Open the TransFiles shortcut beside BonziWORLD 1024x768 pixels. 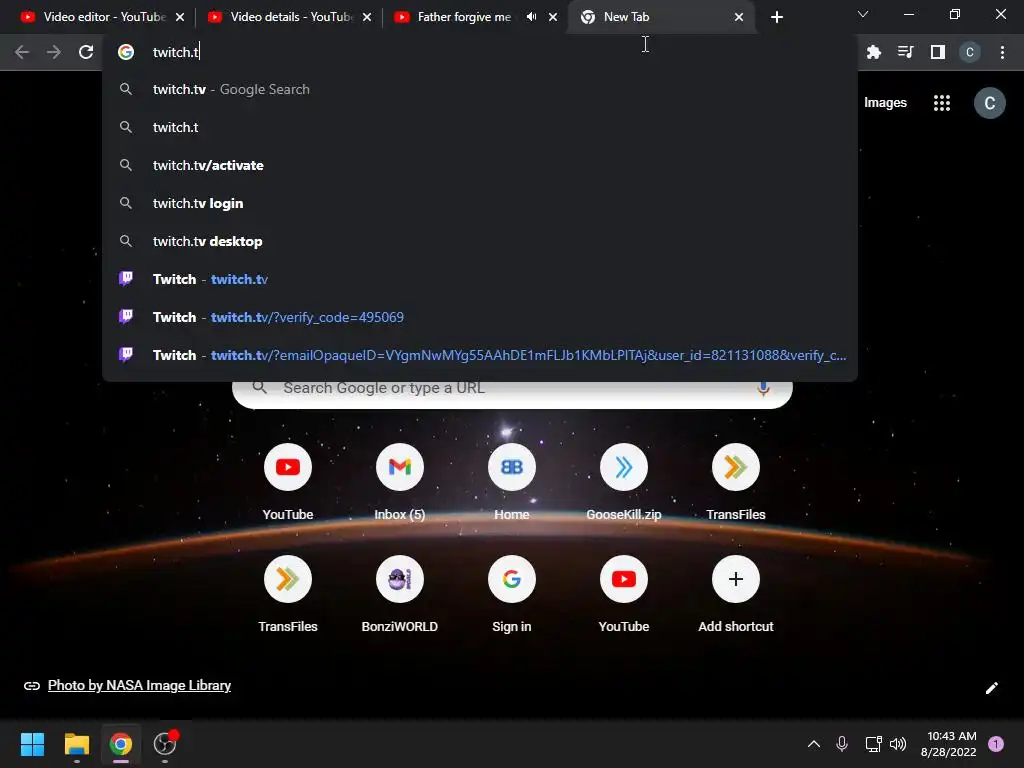coord(288,594)
